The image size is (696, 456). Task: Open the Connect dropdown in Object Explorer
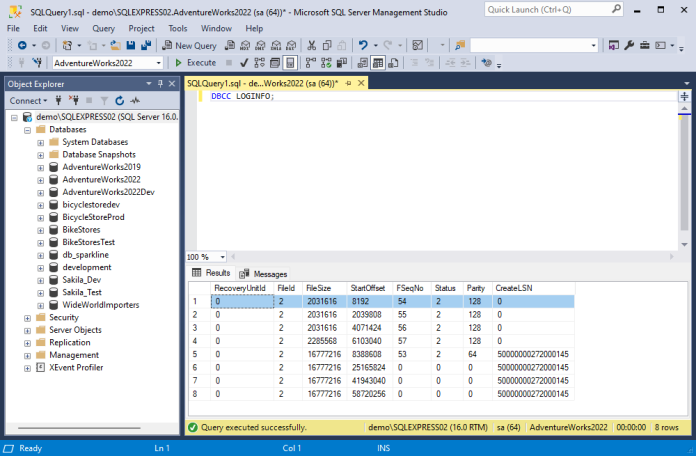[x=28, y=101]
